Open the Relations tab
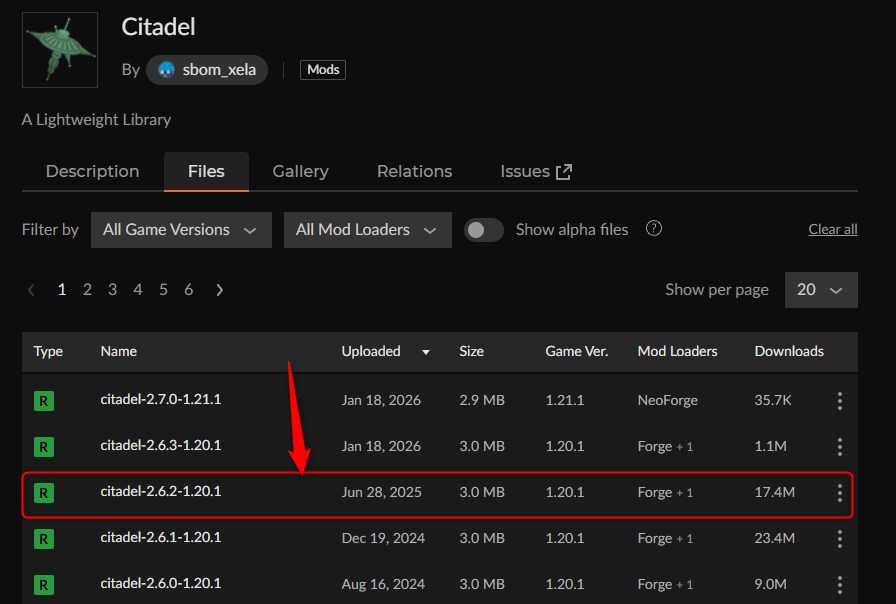This screenshot has height=604, width=896. (414, 172)
